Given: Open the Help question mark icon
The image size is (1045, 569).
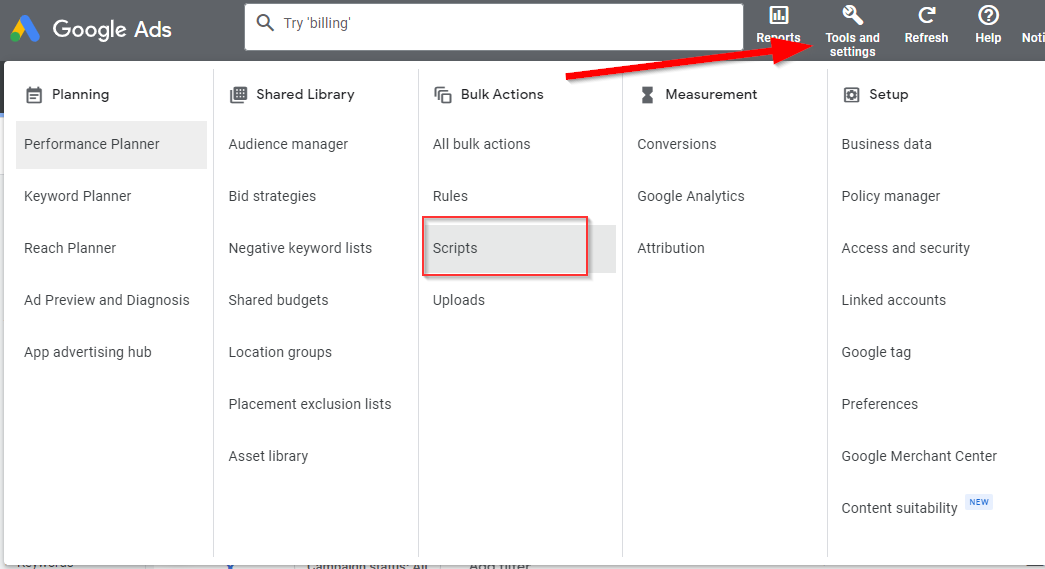Looking at the screenshot, I should point(988,15).
